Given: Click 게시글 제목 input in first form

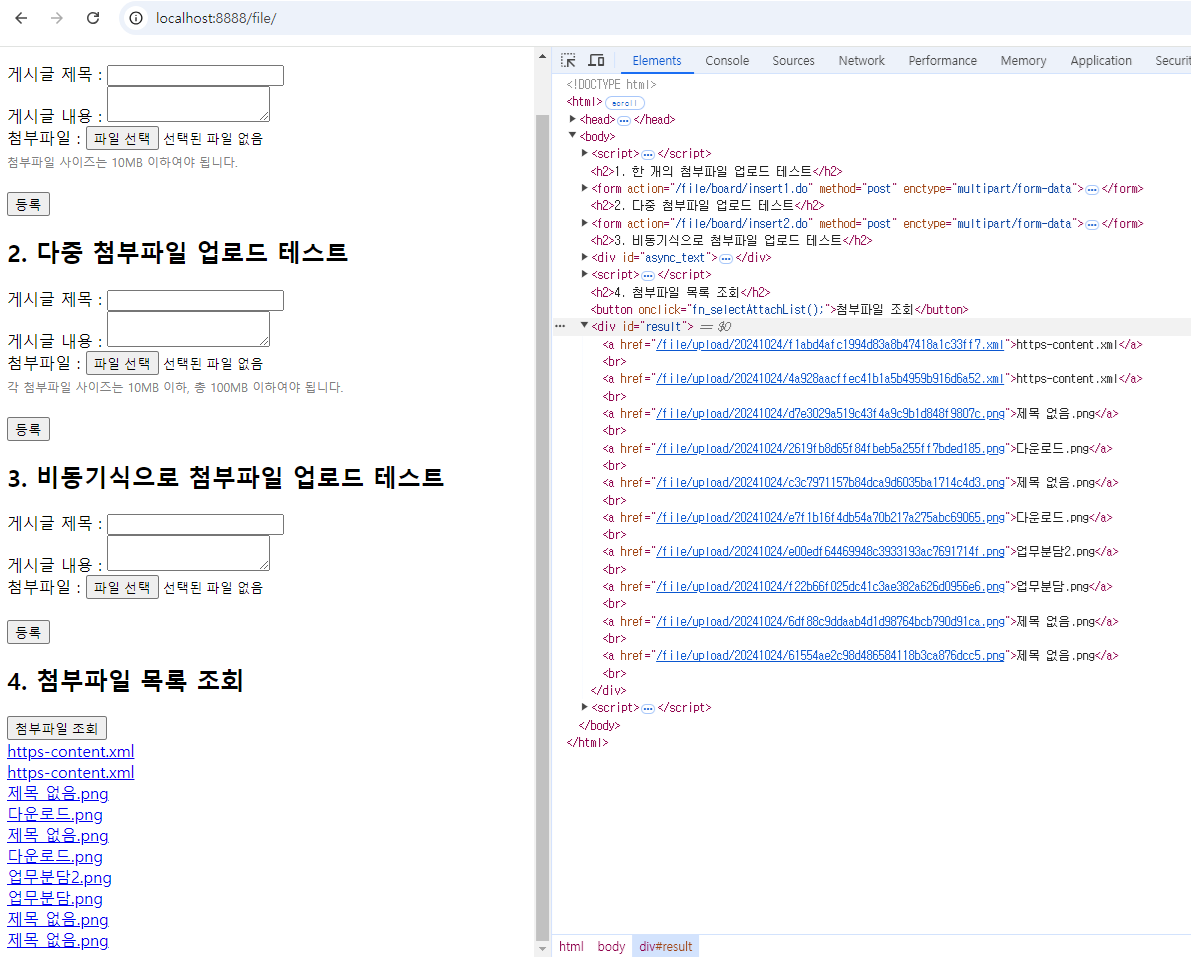Looking at the screenshot, I should click(195, 75).
